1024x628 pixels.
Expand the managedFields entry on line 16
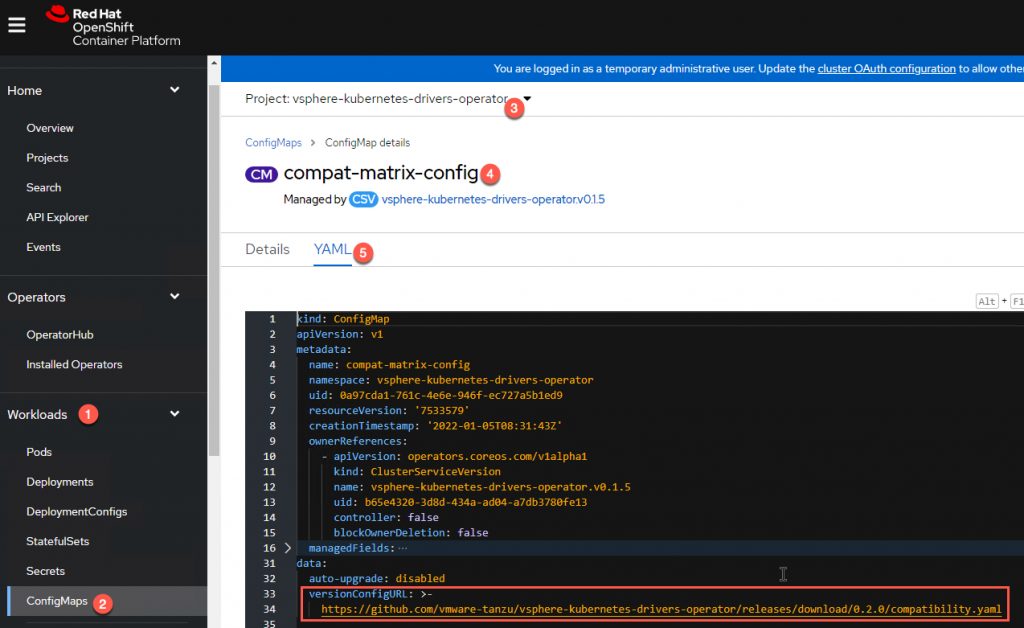[x=286, y=547]
